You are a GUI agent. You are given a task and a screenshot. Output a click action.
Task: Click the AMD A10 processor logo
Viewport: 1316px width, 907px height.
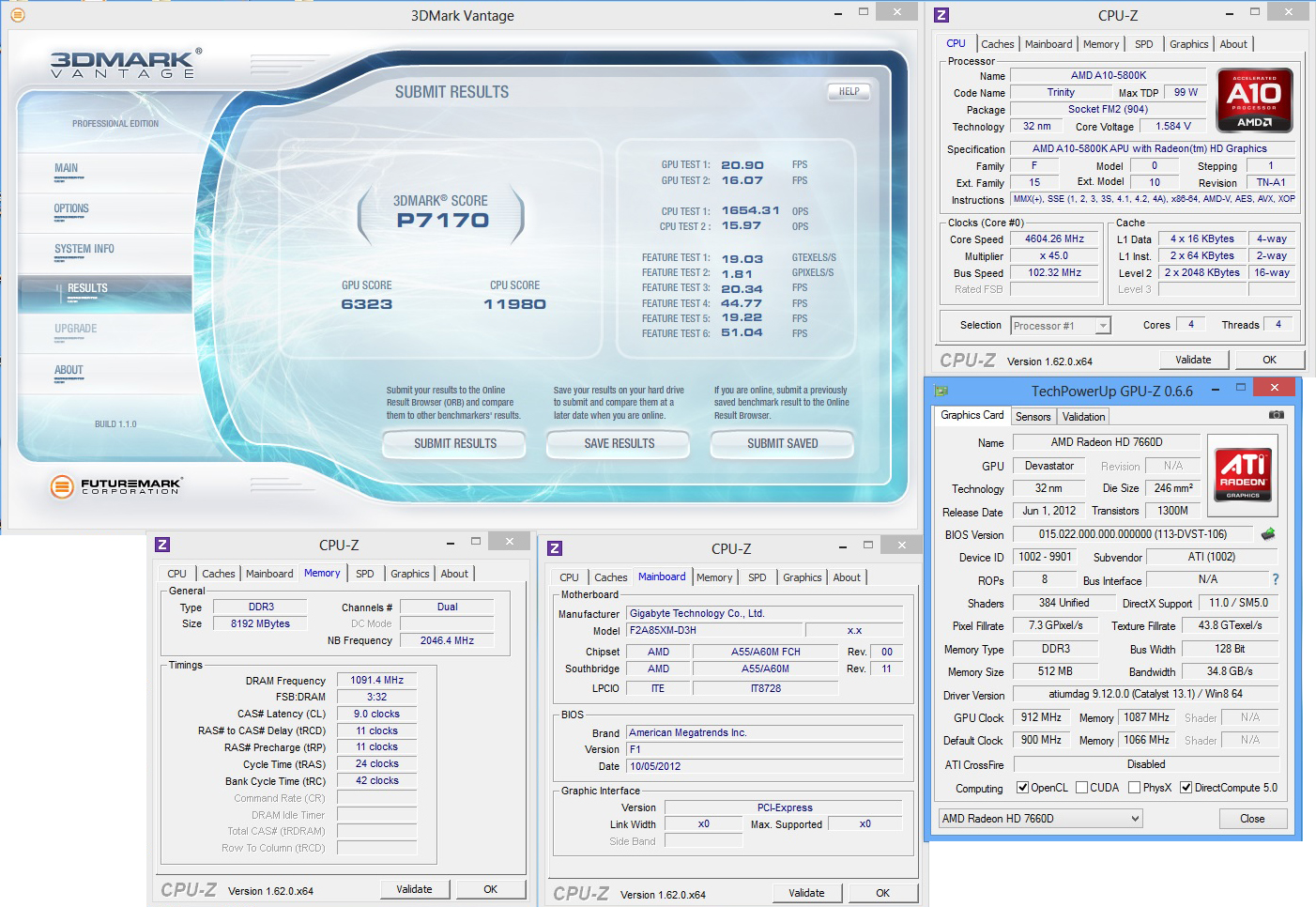[1254, 100]
